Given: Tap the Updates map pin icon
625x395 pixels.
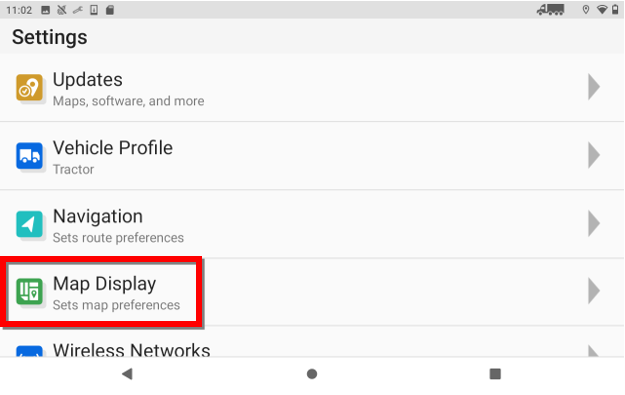Looking at the screenshot, I should pos(29,87).
